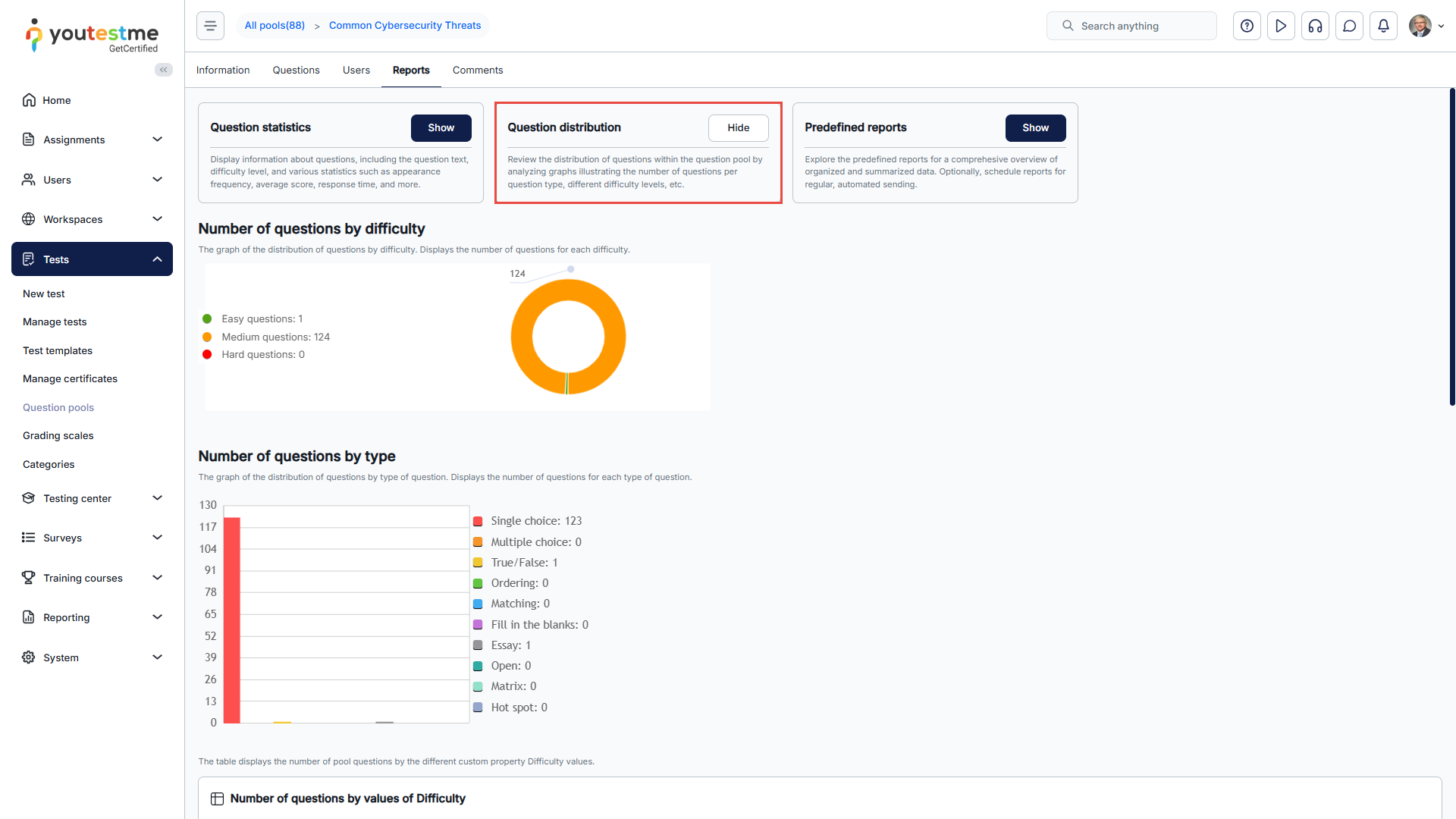Open the notifications bell icon
Image resolution: width=1456 pixels, height=819 pixels.
tap(1383, 26)
